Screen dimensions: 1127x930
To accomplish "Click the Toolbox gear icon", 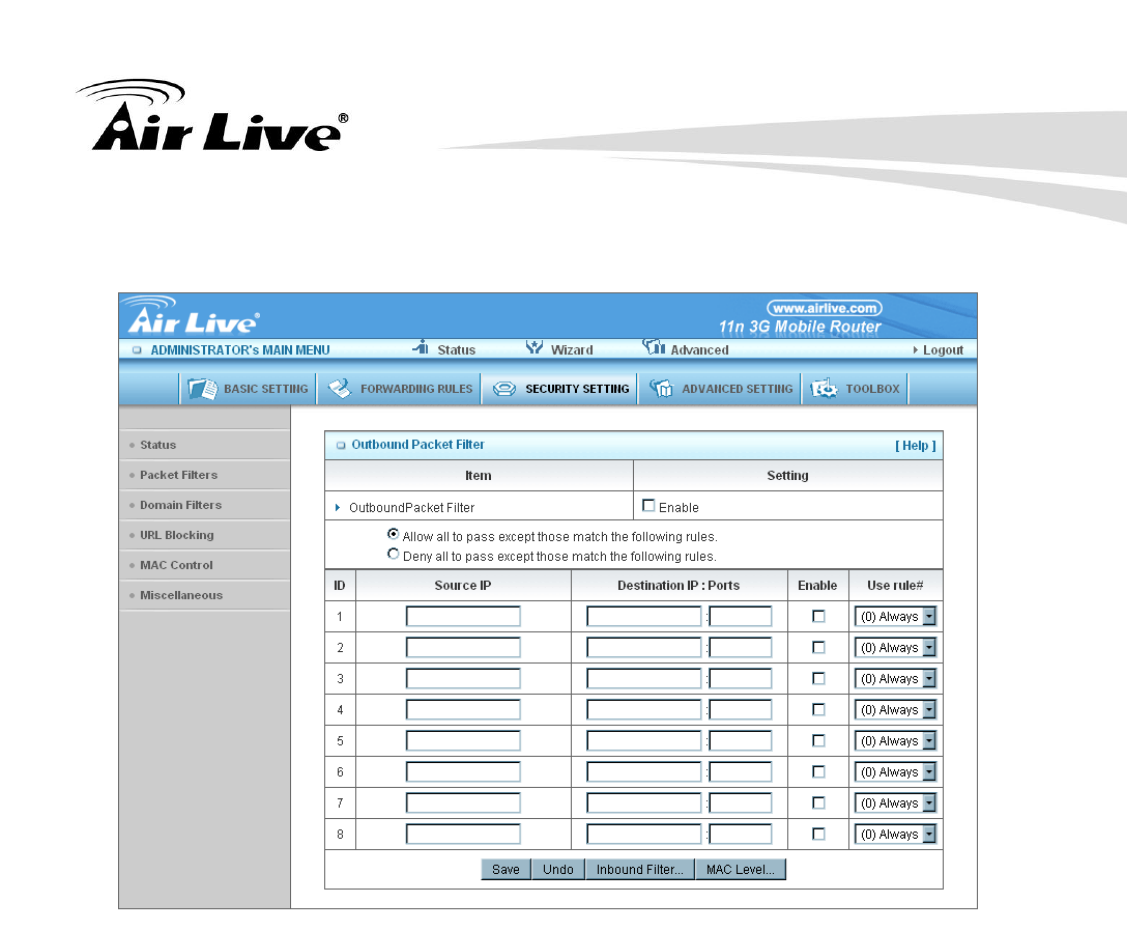I will [824, 388].
